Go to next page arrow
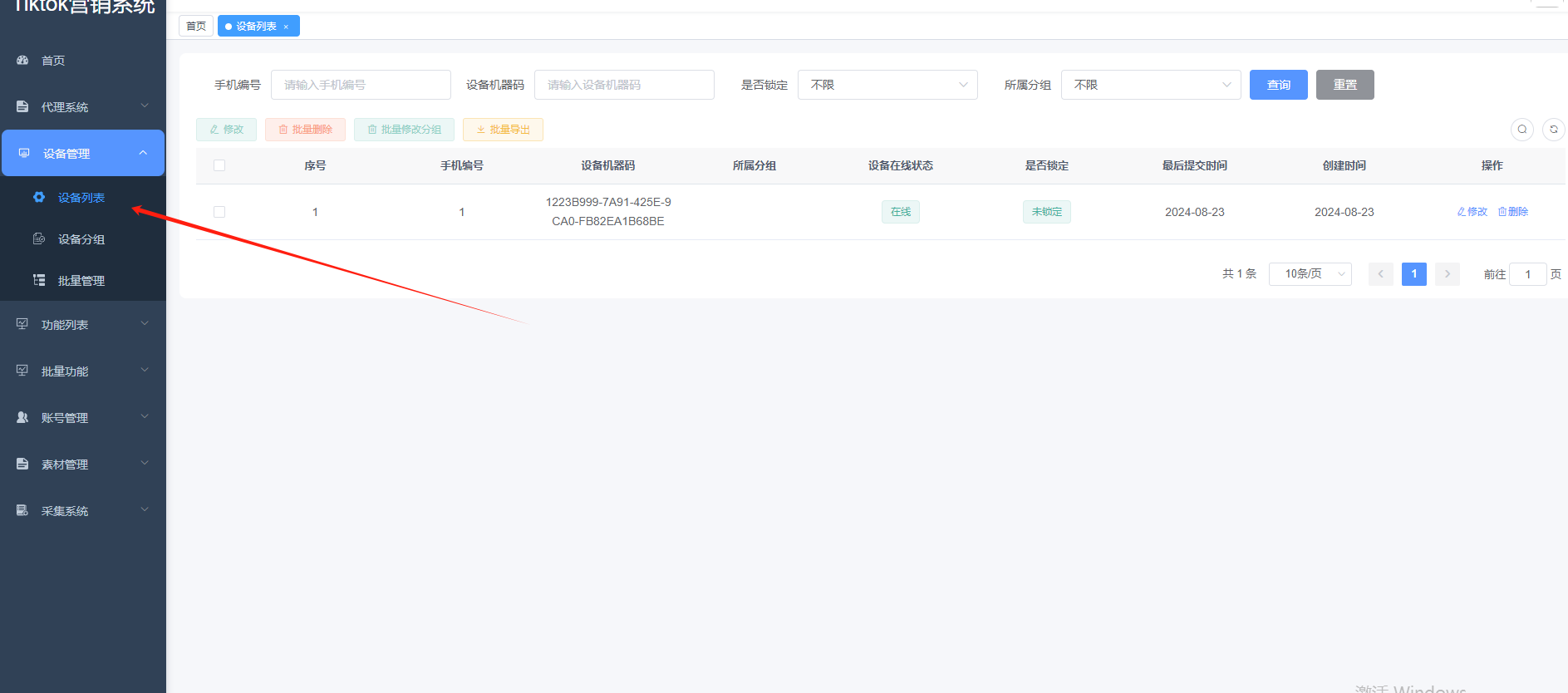 1448,273
